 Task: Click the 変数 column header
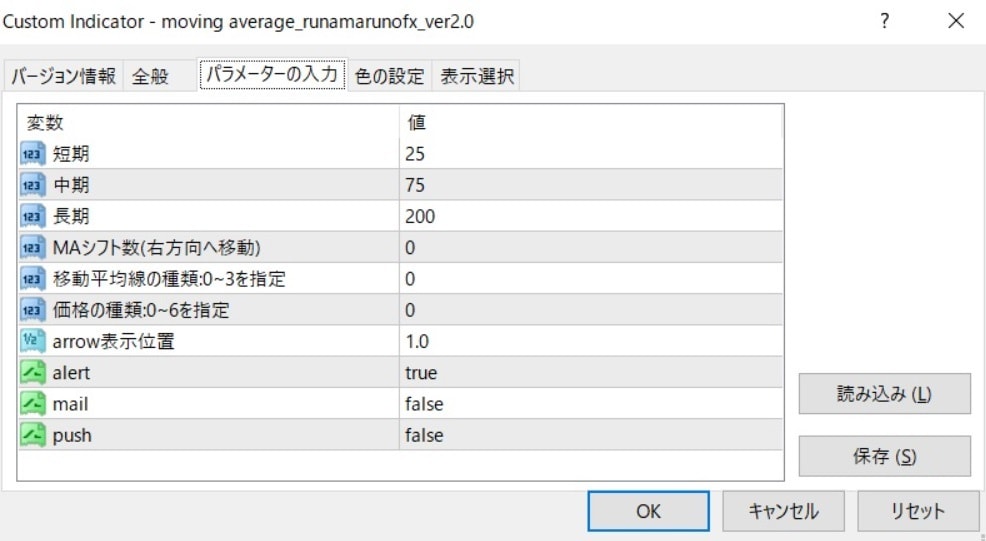click(209, 122)
